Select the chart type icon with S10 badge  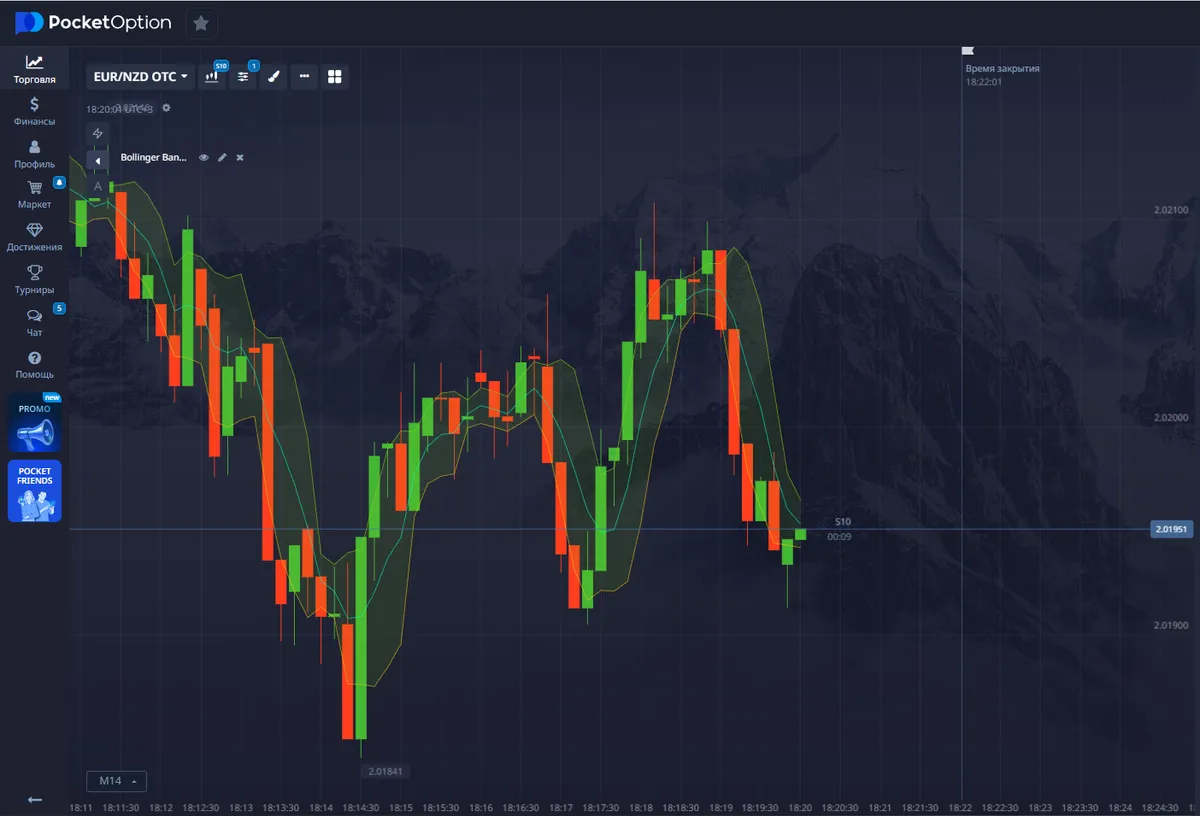click(x=211, y=76)
